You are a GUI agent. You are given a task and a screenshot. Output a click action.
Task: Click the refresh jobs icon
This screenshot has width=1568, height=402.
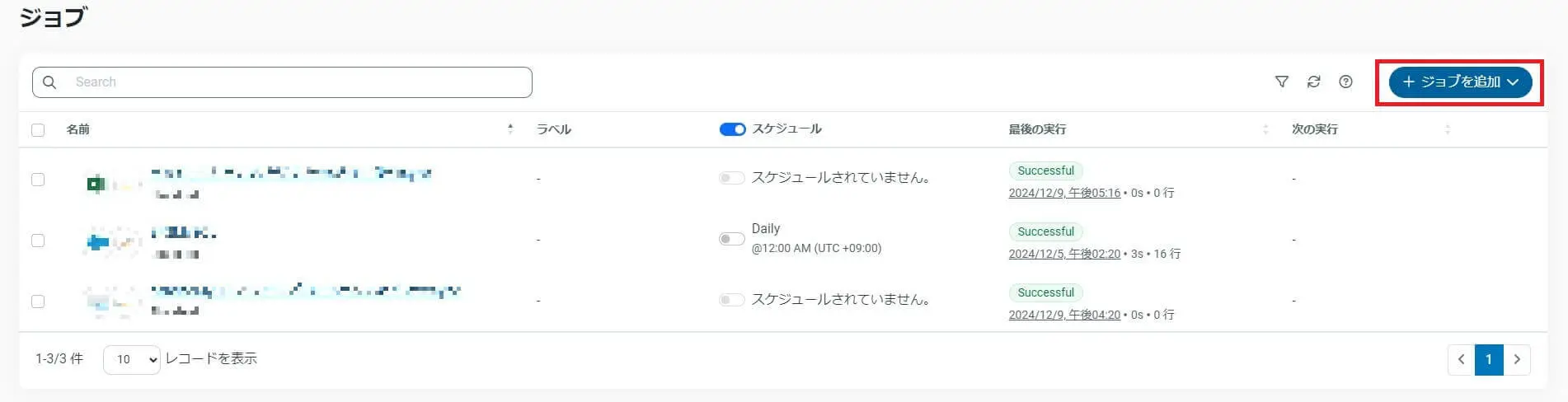[x=1313, y=82]
